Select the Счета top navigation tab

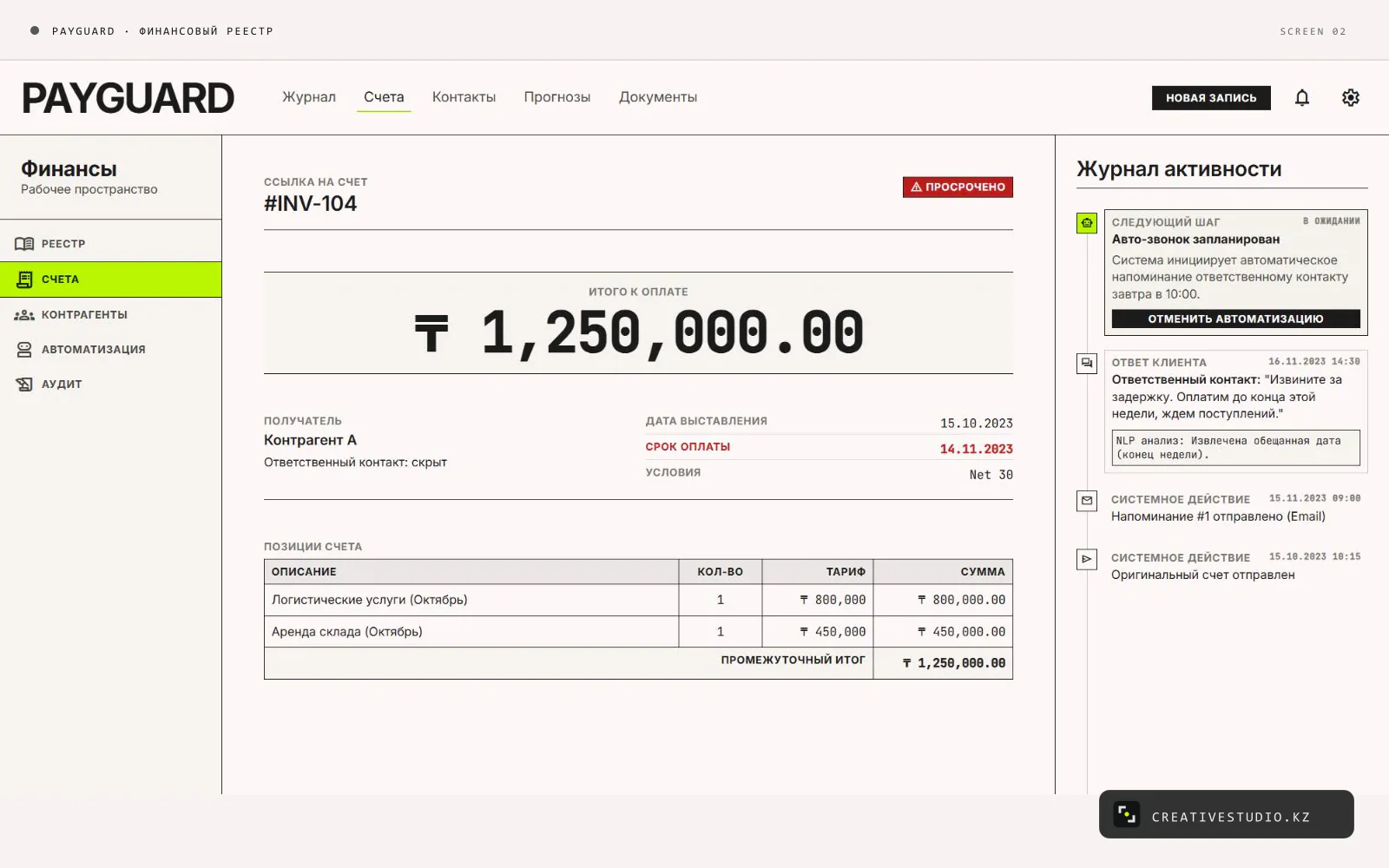click(x=384, y=97)
